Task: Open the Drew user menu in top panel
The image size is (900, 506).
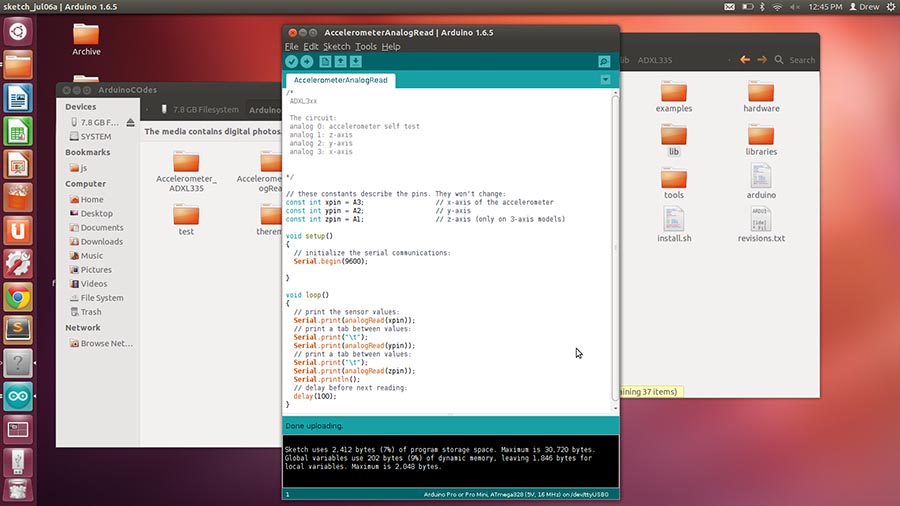Action: 864,7
